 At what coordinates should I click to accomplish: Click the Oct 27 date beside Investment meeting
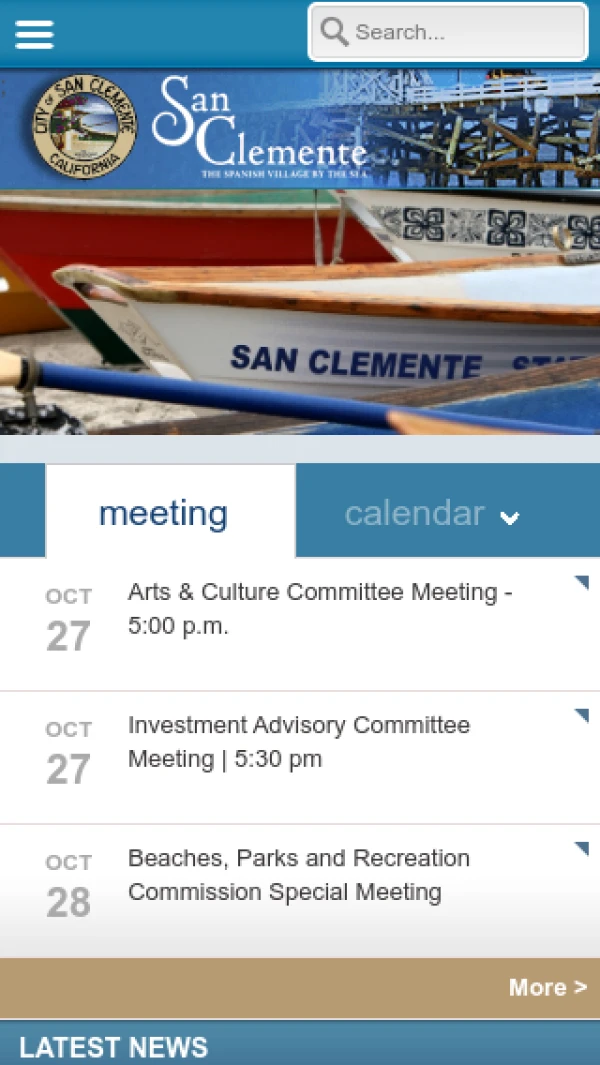click(x=68, y=755)
